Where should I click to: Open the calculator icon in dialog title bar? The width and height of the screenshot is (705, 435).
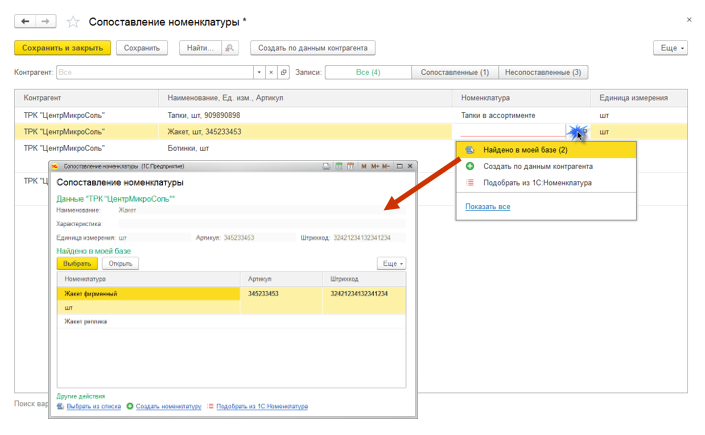point(339,166)
